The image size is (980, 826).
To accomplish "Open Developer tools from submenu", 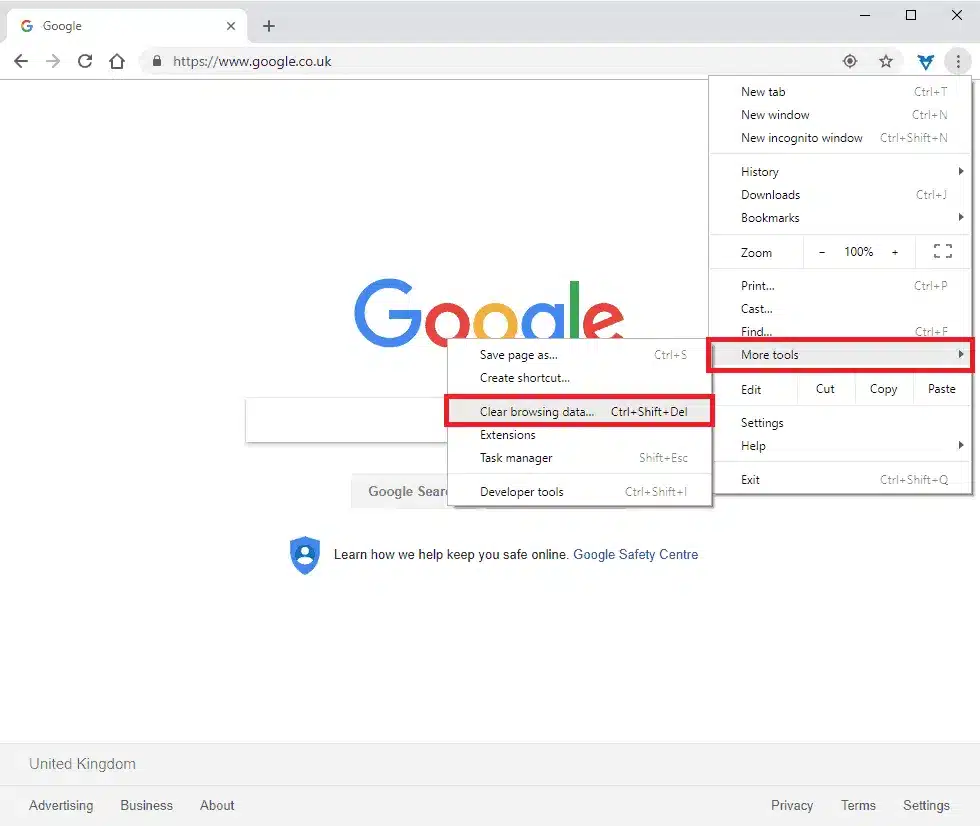I will point(579,492).
